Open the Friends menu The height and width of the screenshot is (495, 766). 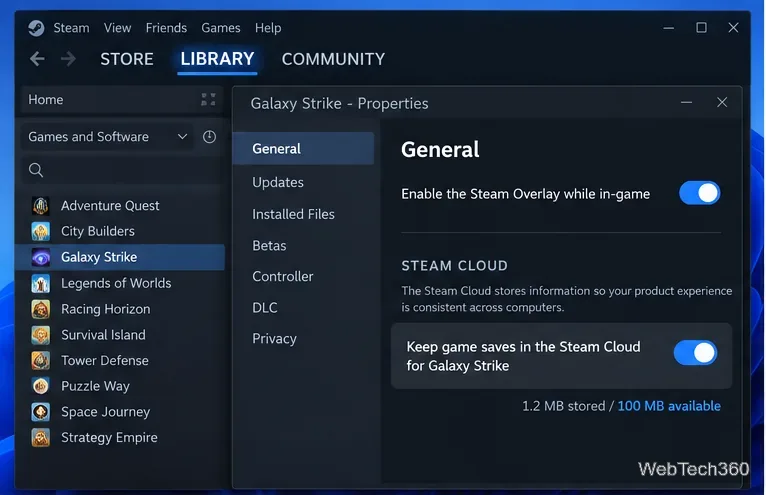166,28
